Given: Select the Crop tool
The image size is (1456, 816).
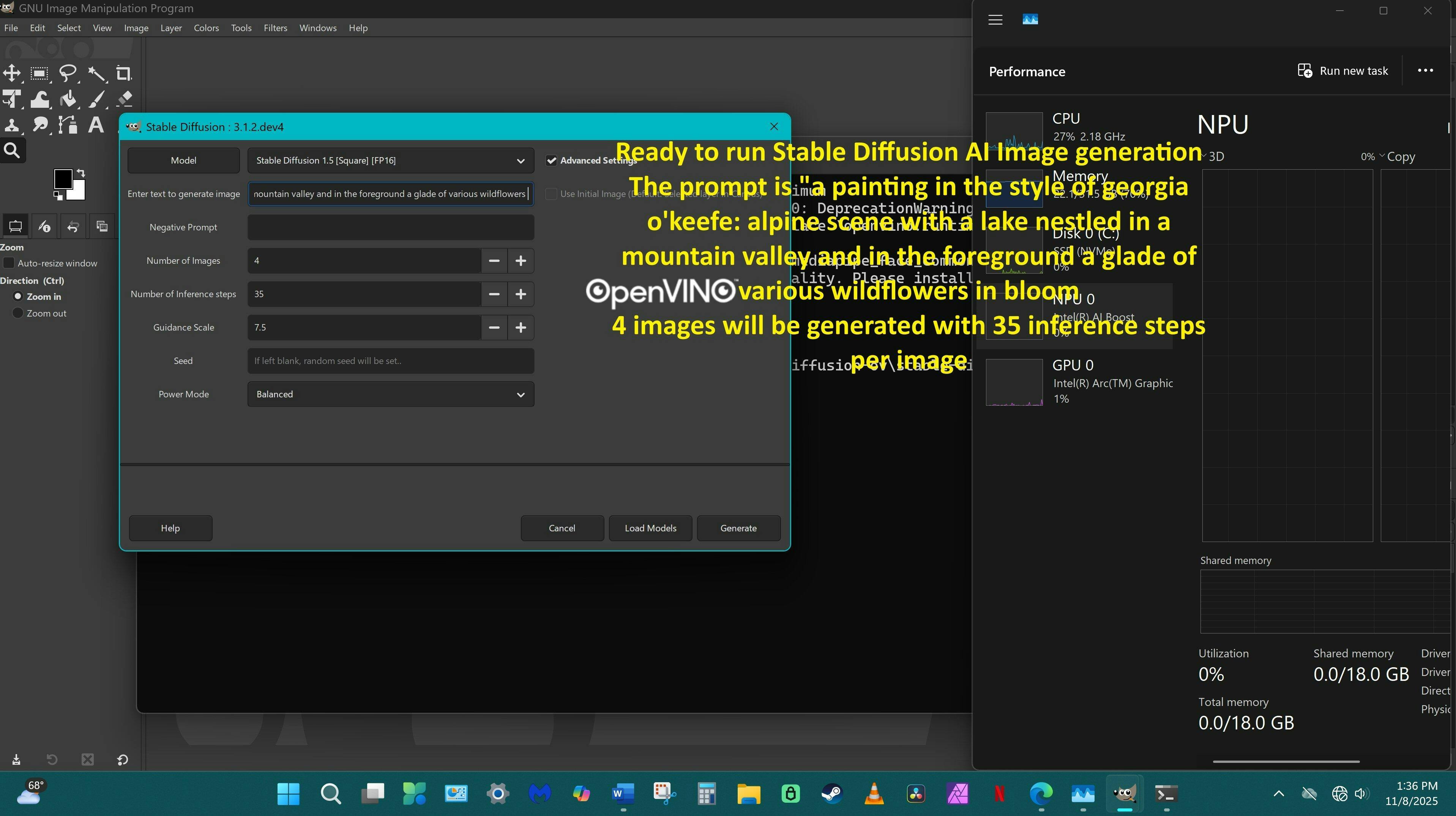Looking at the screenshot, I should click(124, 74).
